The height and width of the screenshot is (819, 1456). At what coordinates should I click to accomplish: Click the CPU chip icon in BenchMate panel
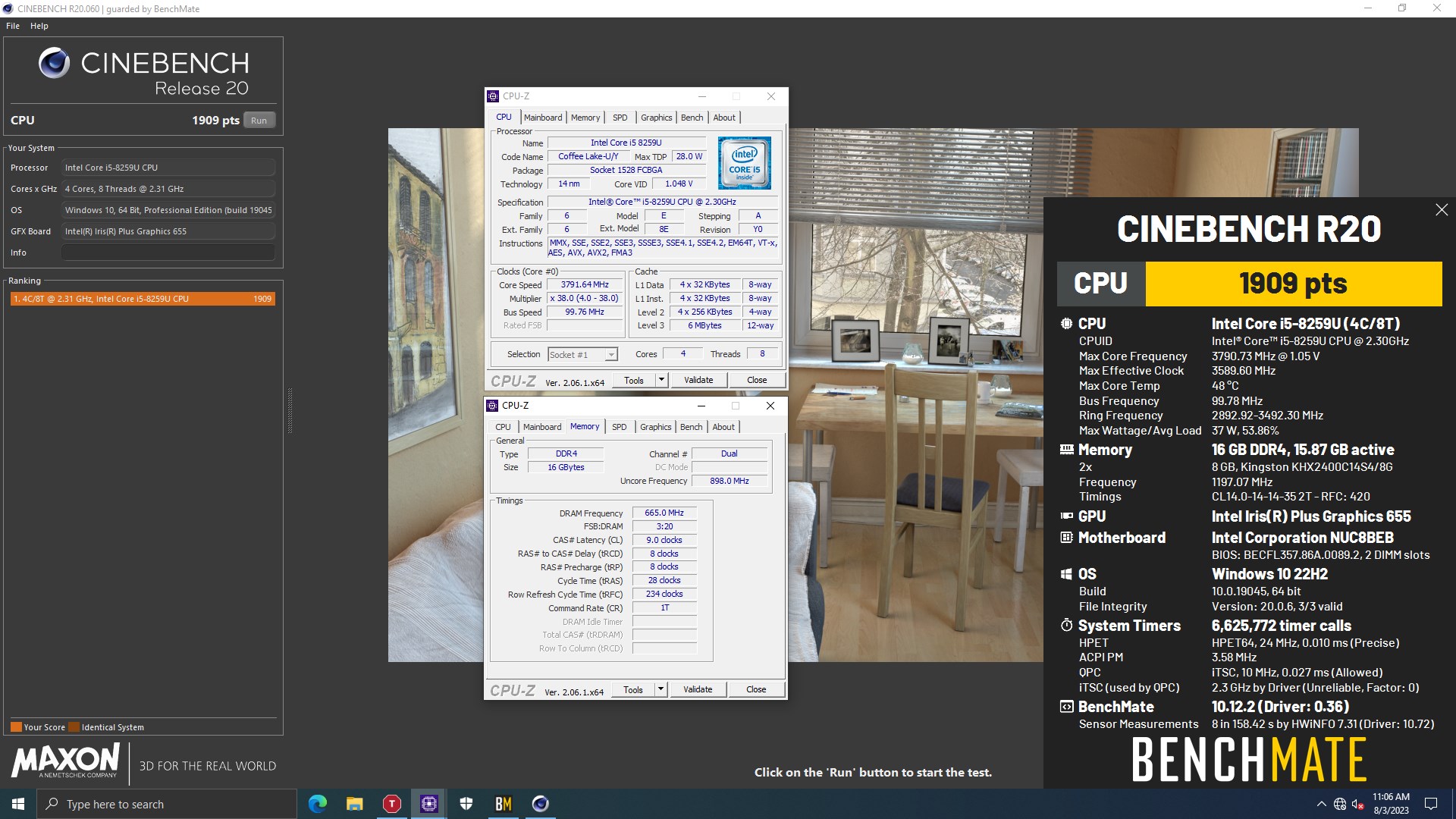tap(1066, 324)
